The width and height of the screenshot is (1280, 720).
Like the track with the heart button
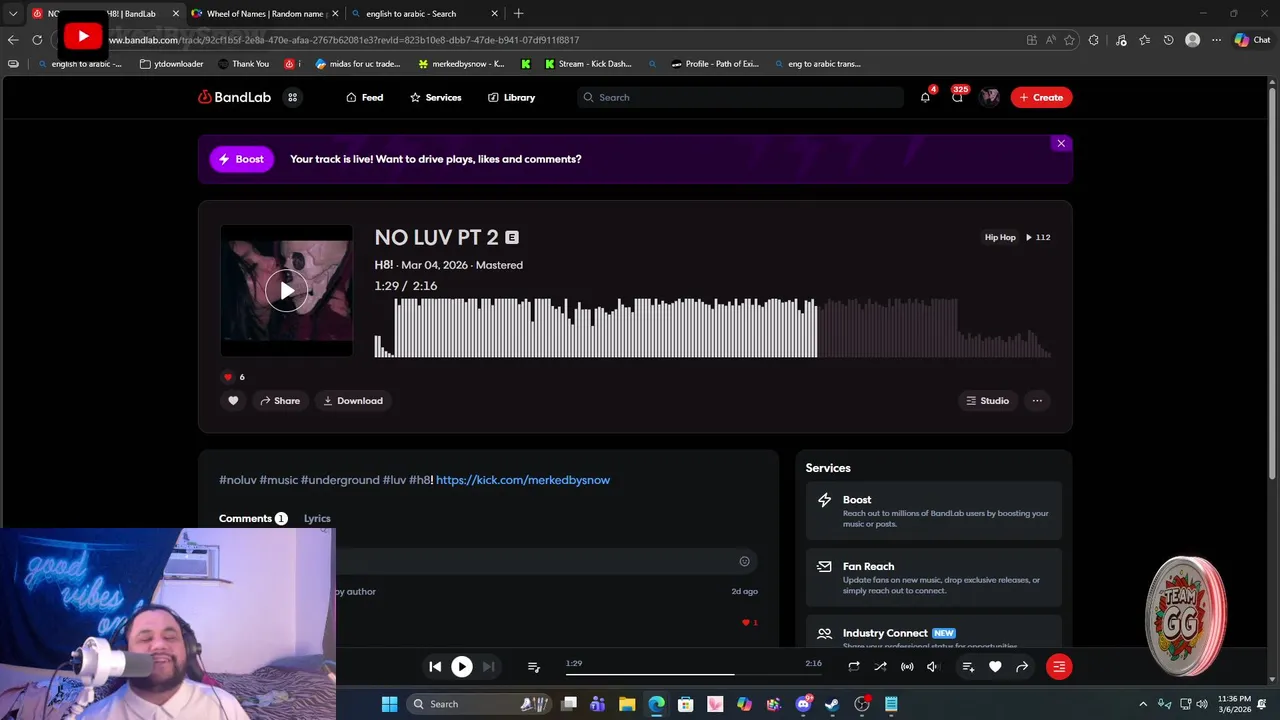pos(233,401)
